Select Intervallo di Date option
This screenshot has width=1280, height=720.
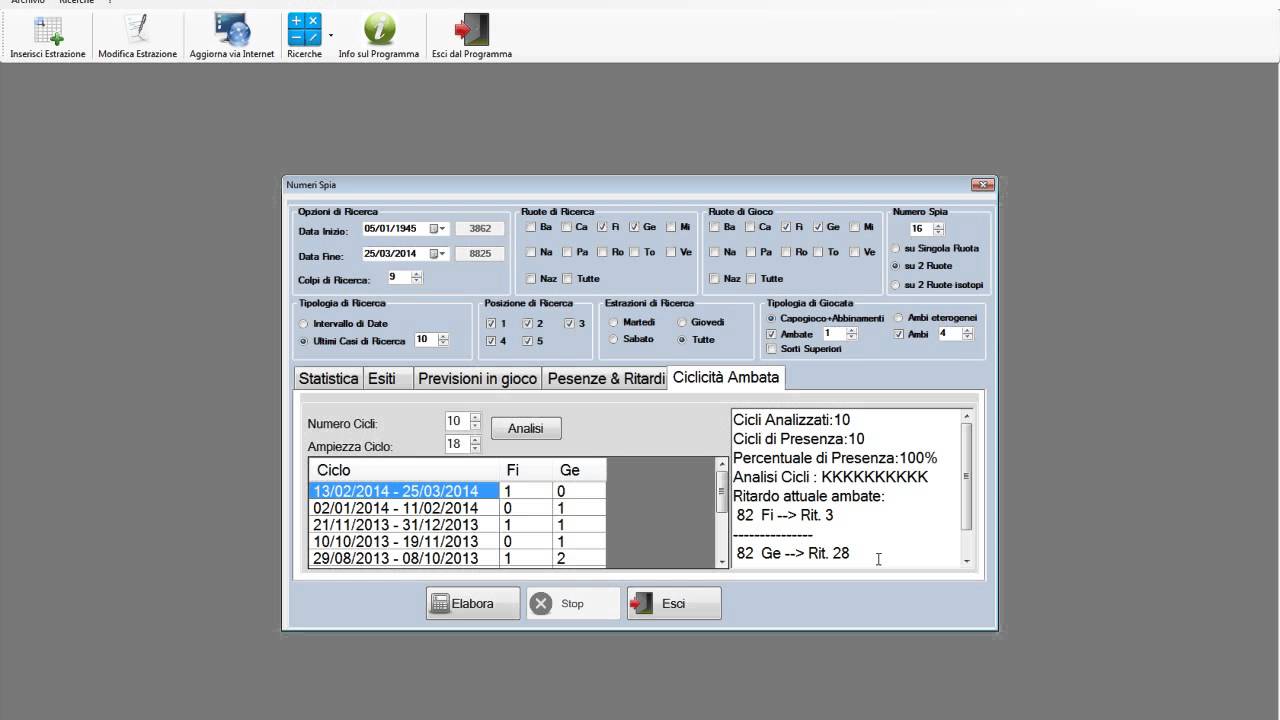coord(304,324)
